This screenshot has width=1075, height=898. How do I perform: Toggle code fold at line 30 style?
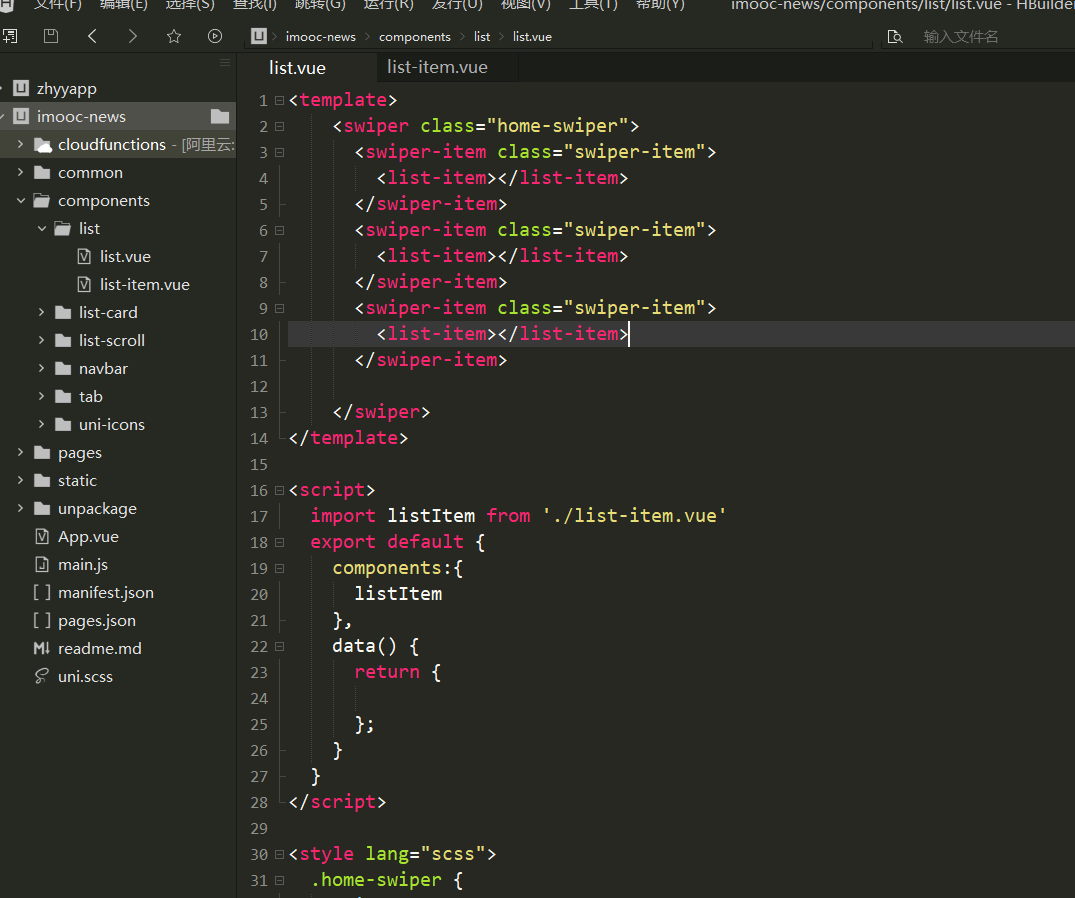pos(280,855)
